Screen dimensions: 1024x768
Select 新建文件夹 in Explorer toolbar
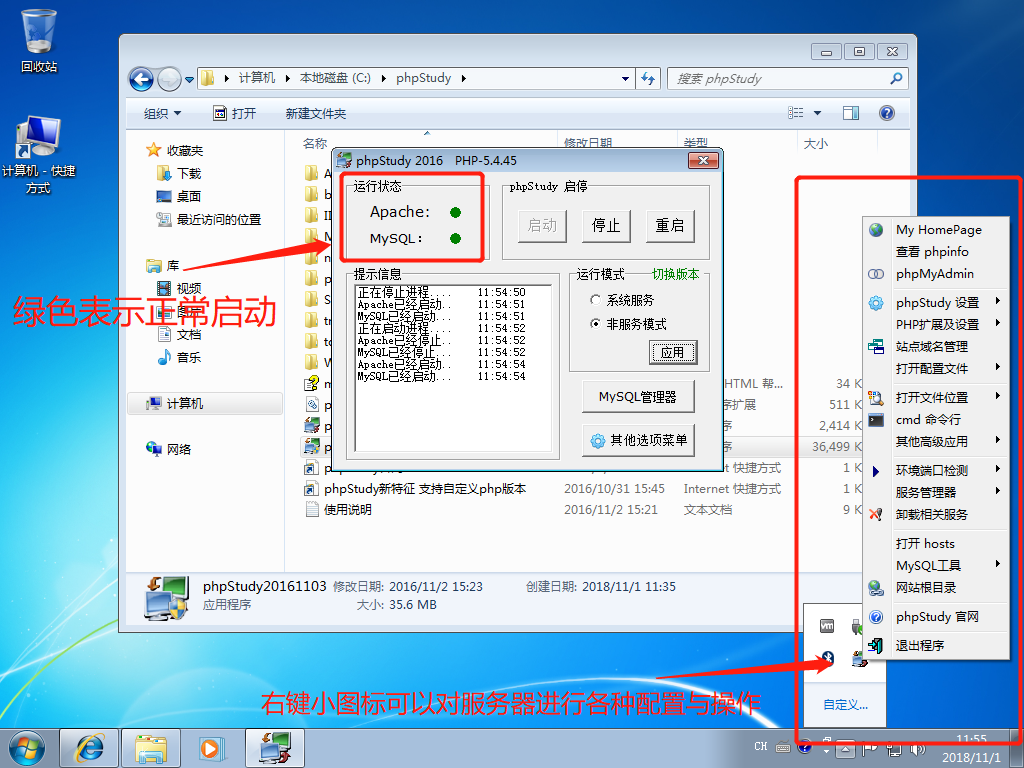pos(315,114)
